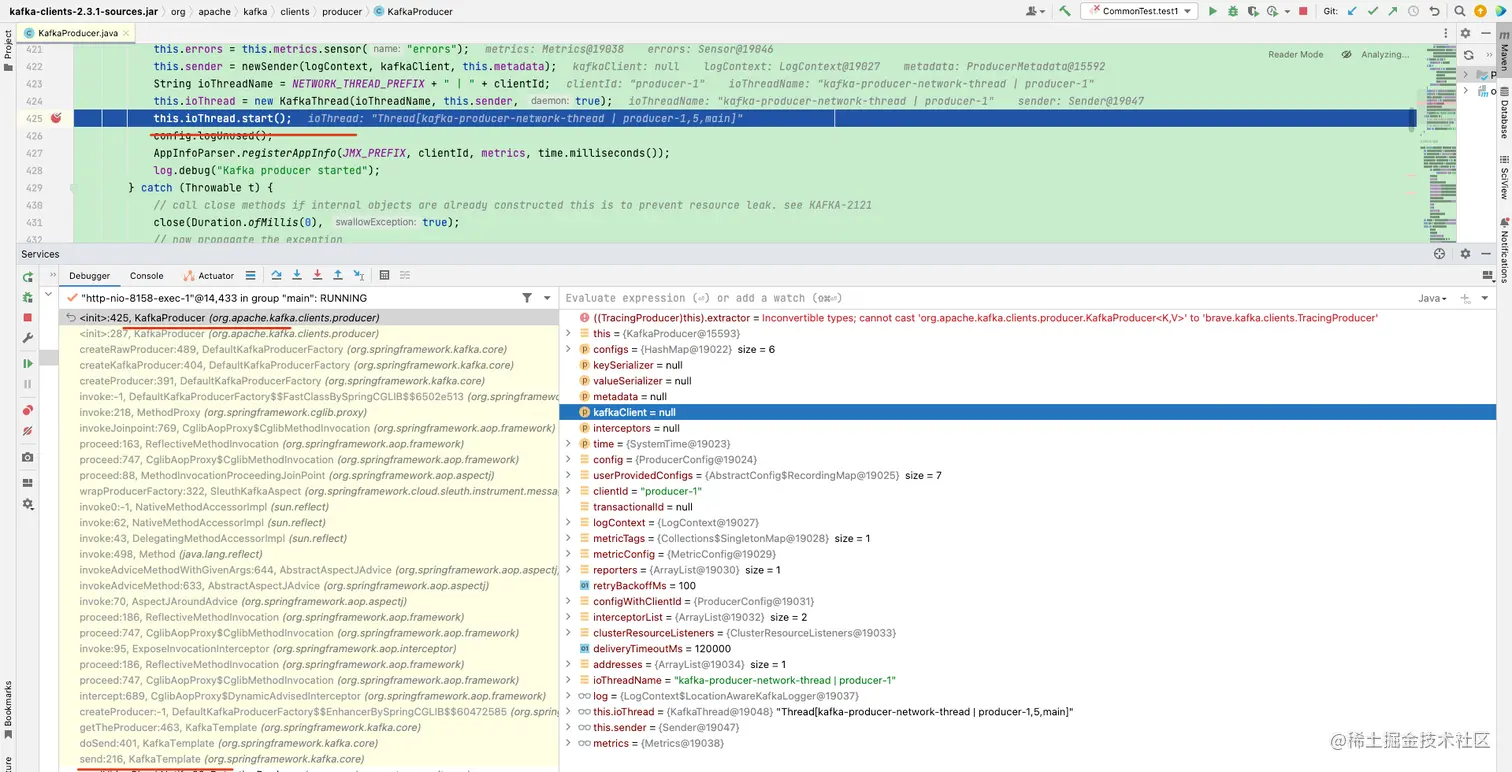1512x772 pixels.
Task: Reload Maven projects refresh icon
Action: coord(1469,55)
